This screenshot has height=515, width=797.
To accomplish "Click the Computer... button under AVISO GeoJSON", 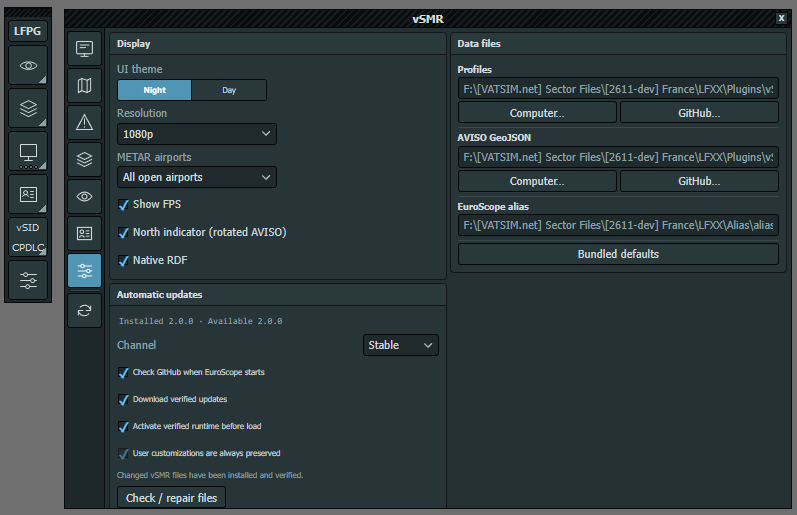I will click(537, 181).
